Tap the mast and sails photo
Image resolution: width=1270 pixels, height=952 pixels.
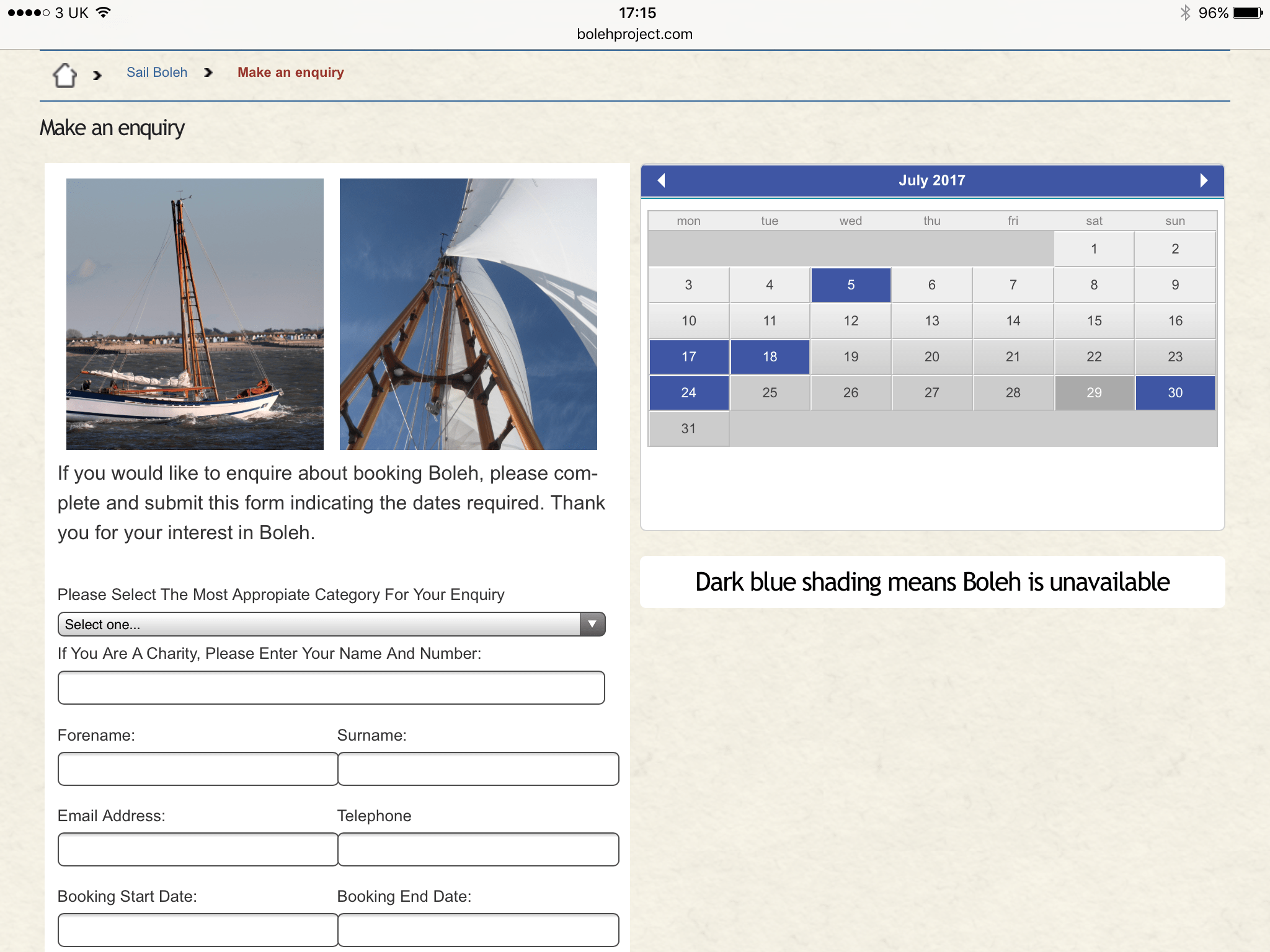coord(468,314)
